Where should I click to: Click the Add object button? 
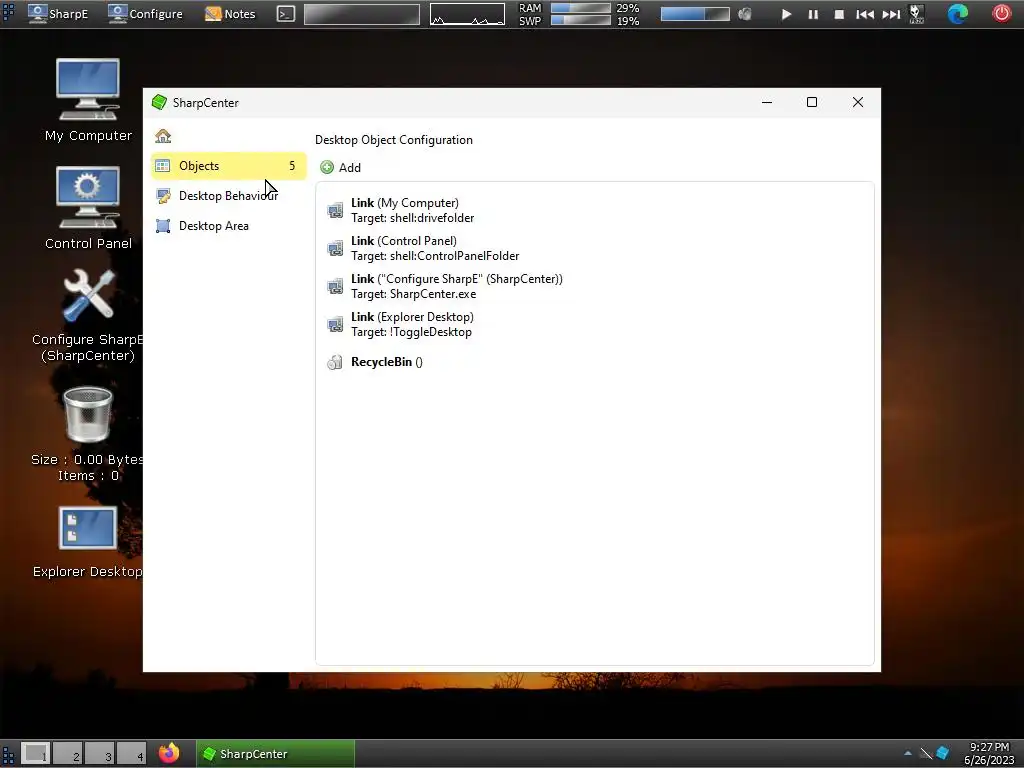point(341,168)
